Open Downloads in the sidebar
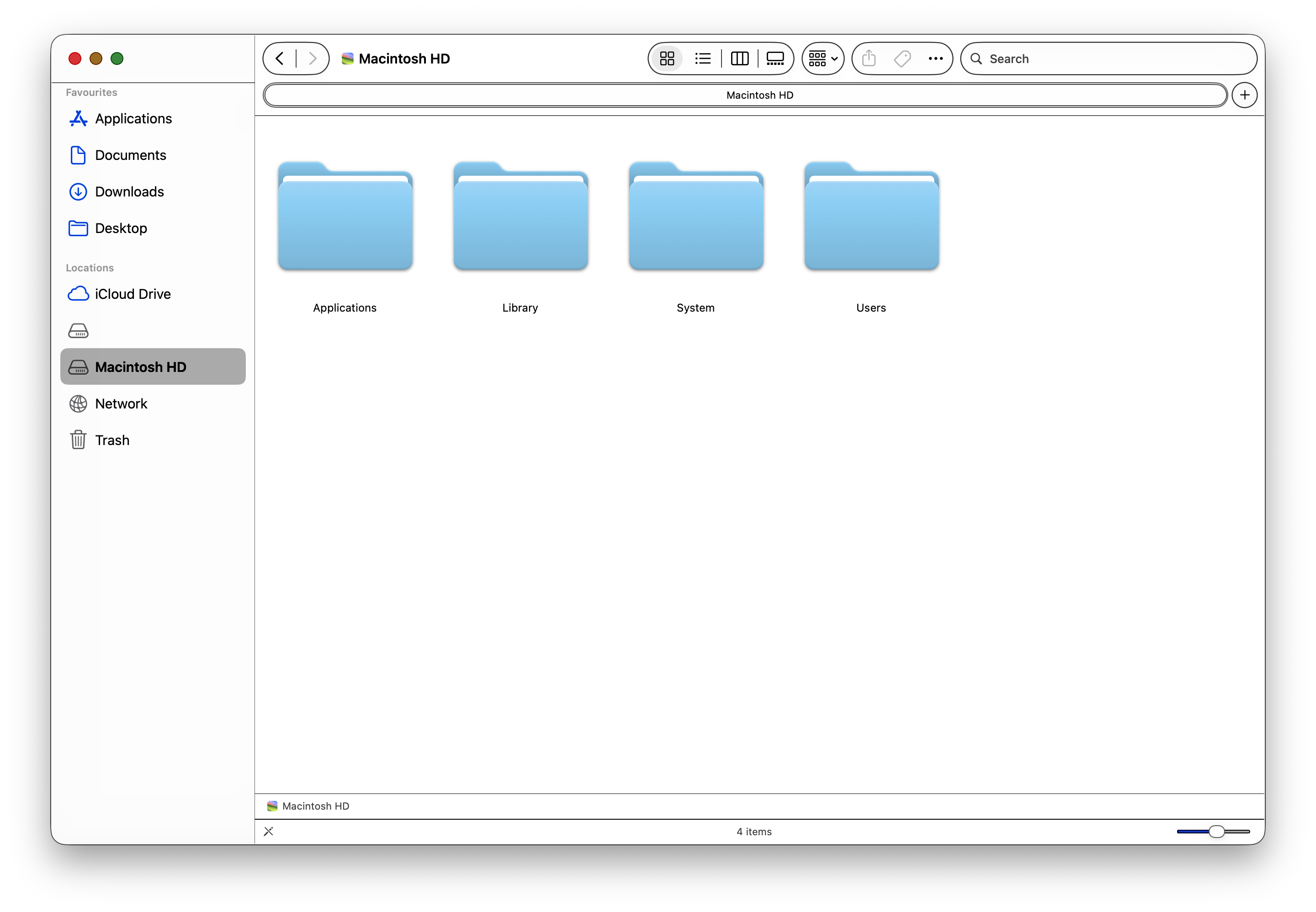The width and height of the screenshot is (1316, 912). point(153,191)
